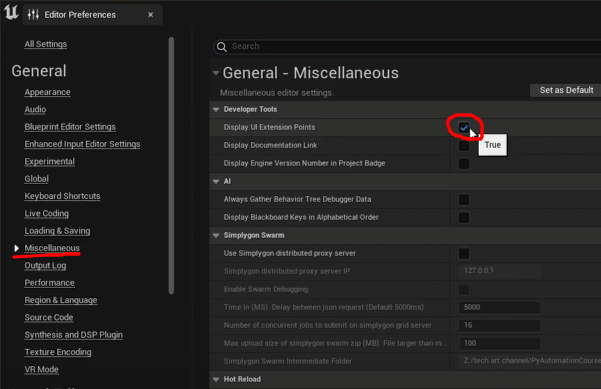This screenshot has height=389, width=601.
Task: Open Performance settings
Action: (x=49, y=282)
